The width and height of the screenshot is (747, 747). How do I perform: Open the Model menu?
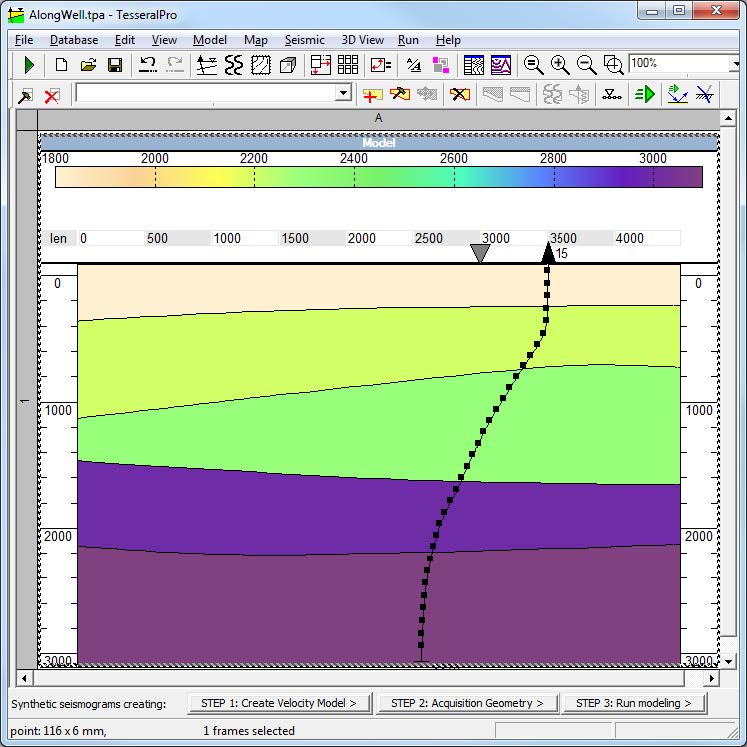coord(210,40)
